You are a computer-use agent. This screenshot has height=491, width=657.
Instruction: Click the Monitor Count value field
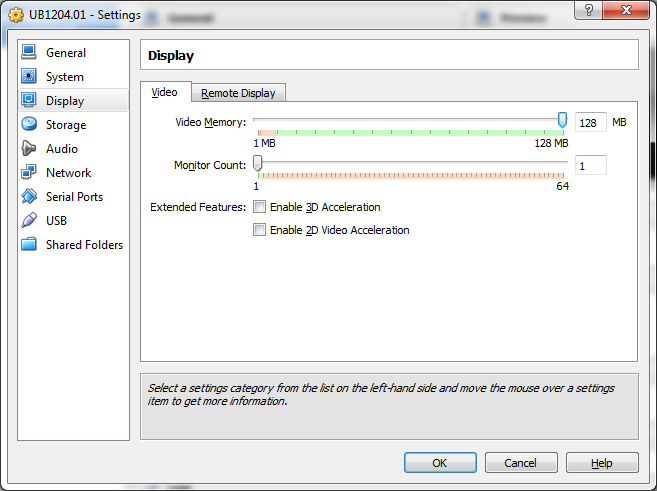(590, 165)
